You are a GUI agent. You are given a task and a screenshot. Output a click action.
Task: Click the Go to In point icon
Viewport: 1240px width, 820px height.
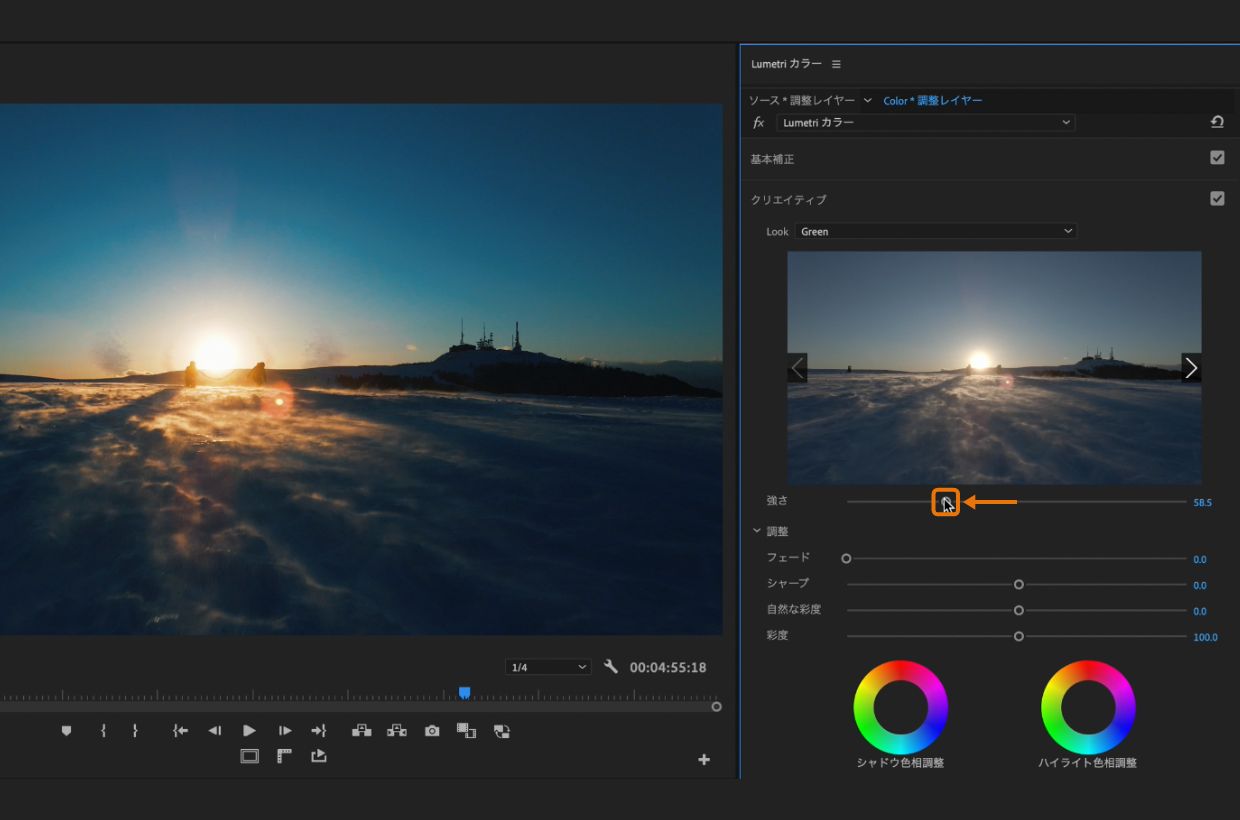[180, 731]
